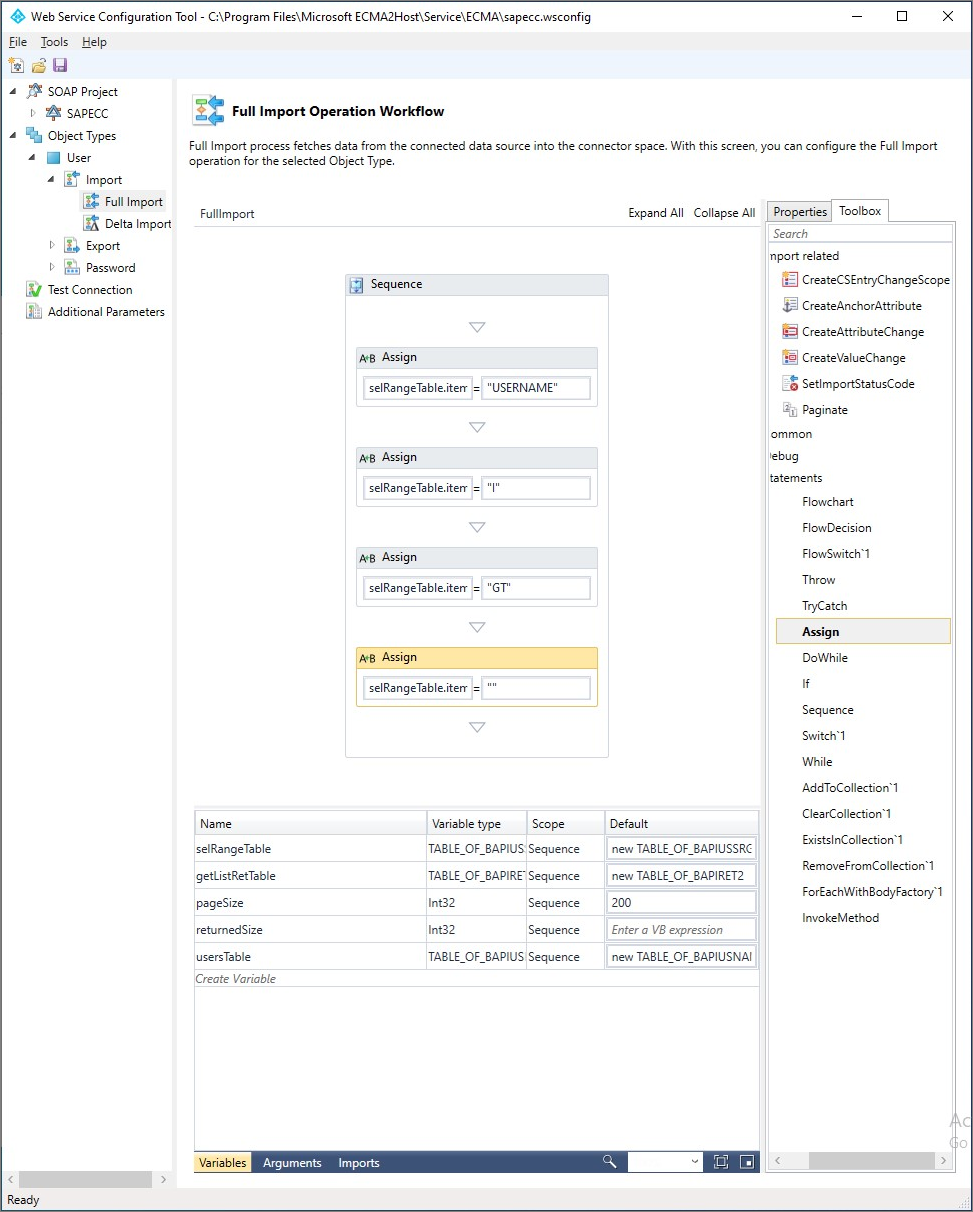Click Collapse All in the designer
The height and width of the screenshot is (1212, 973).
click(x=724, y=213)
